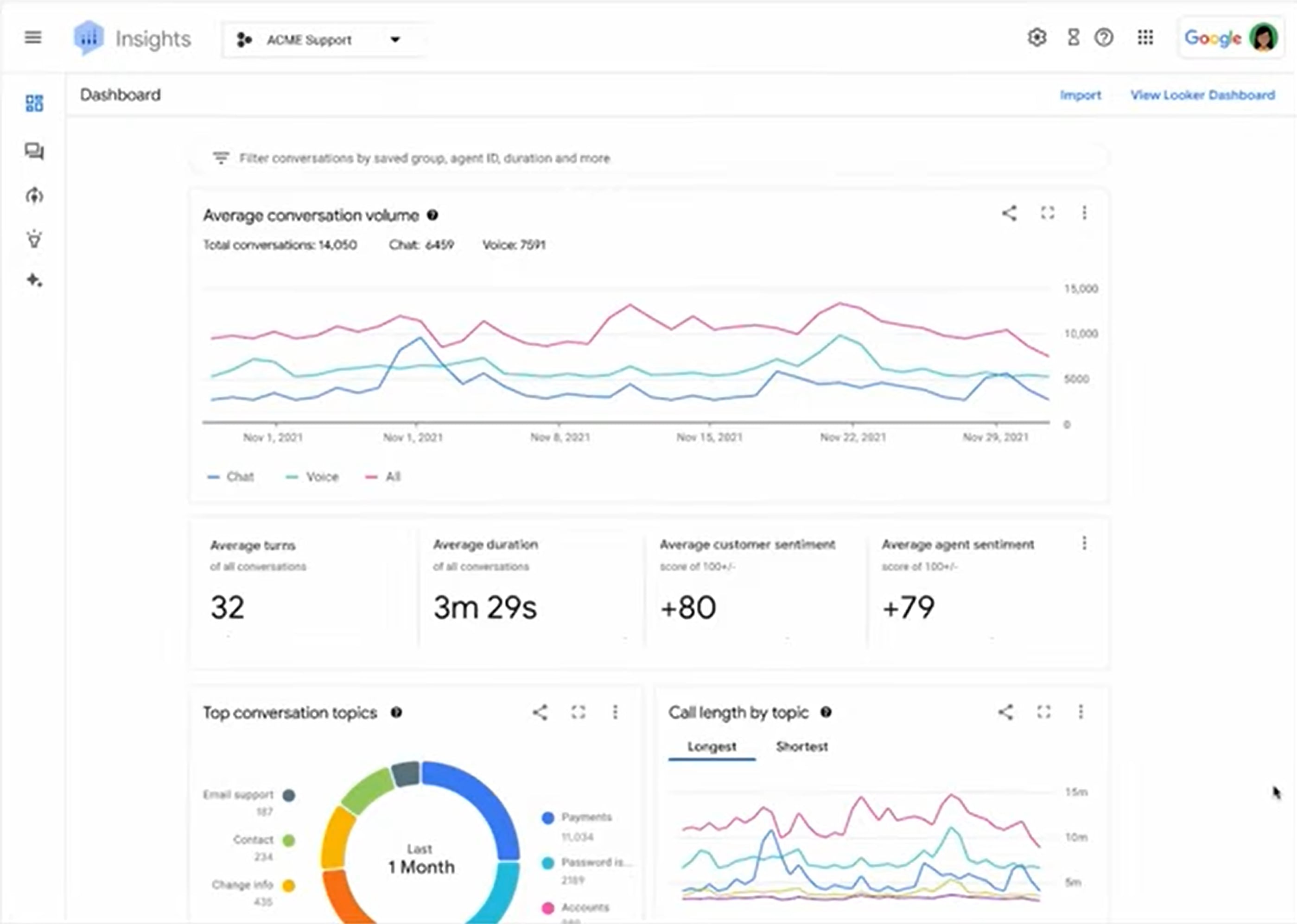Image resolution: width=1297 pixels, height=924 pixels.
Task: Share the Average conversation volume chart
Action: (x=1009, y=213)
